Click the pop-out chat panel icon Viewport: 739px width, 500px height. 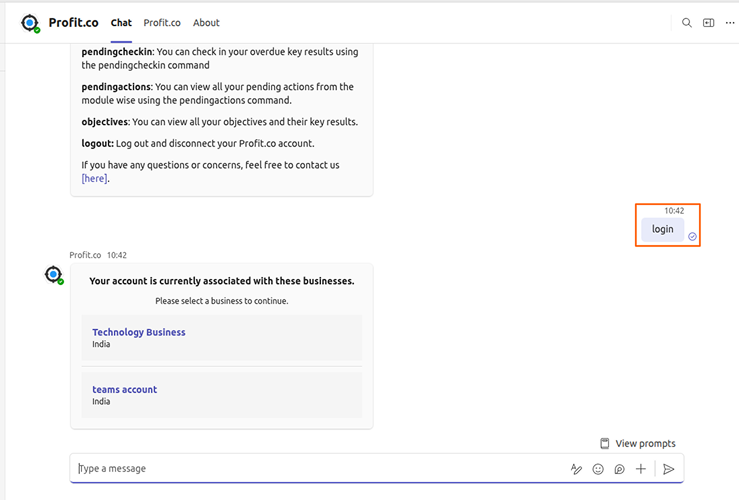coord(708,23)
